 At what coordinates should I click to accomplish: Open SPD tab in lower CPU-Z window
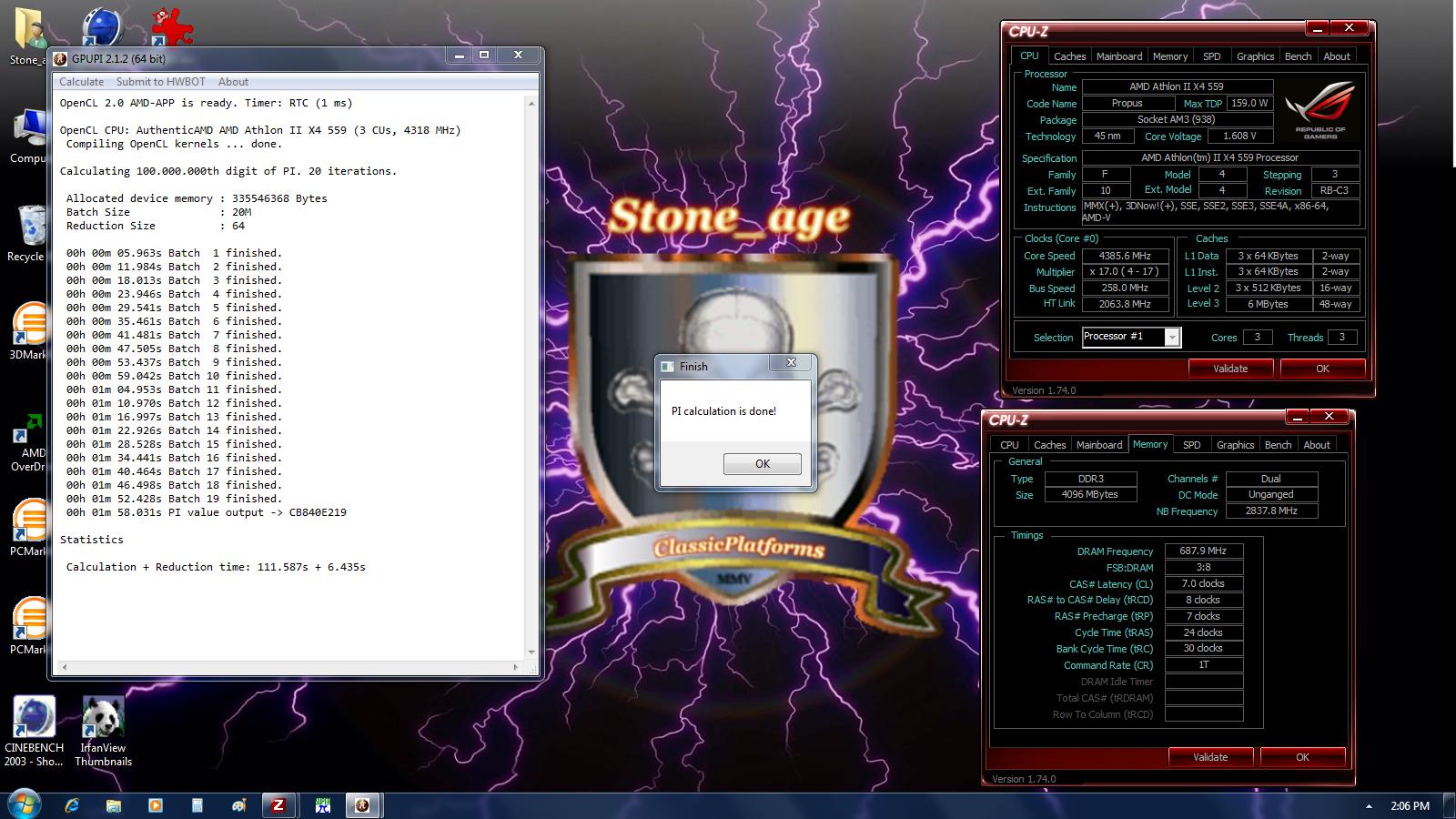[x=1191, y=445]
